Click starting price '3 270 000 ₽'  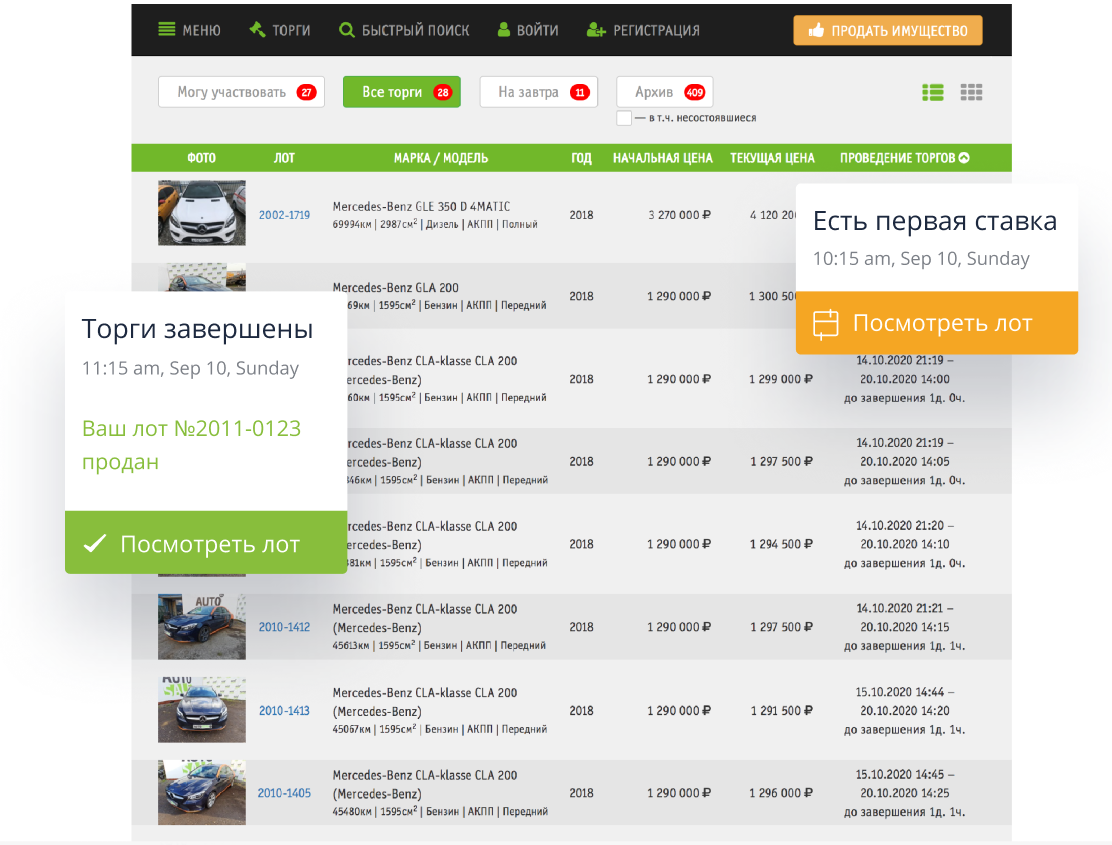pyautogui.click(x=679, y=215)
